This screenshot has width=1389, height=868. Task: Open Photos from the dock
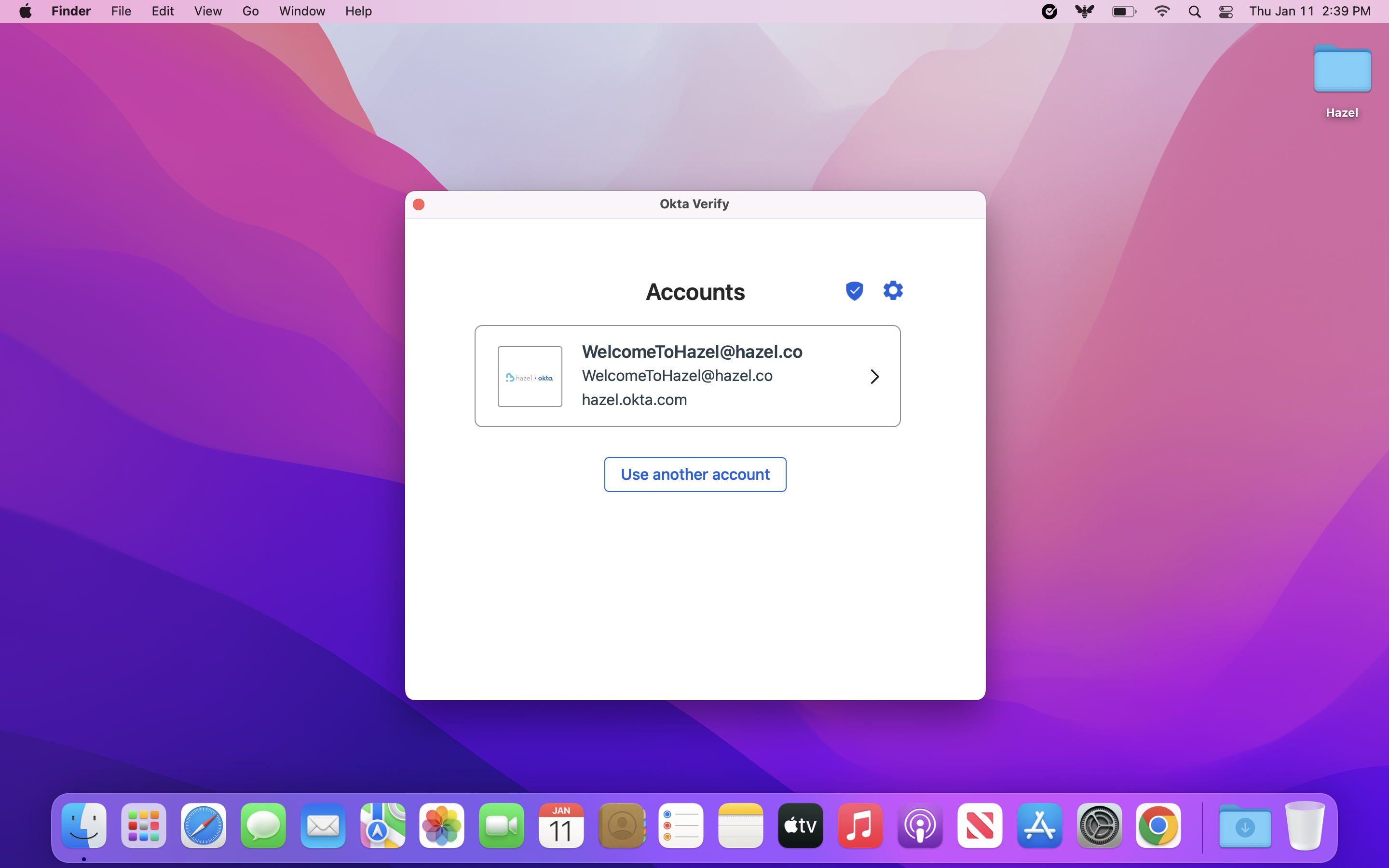pos(442,826)
